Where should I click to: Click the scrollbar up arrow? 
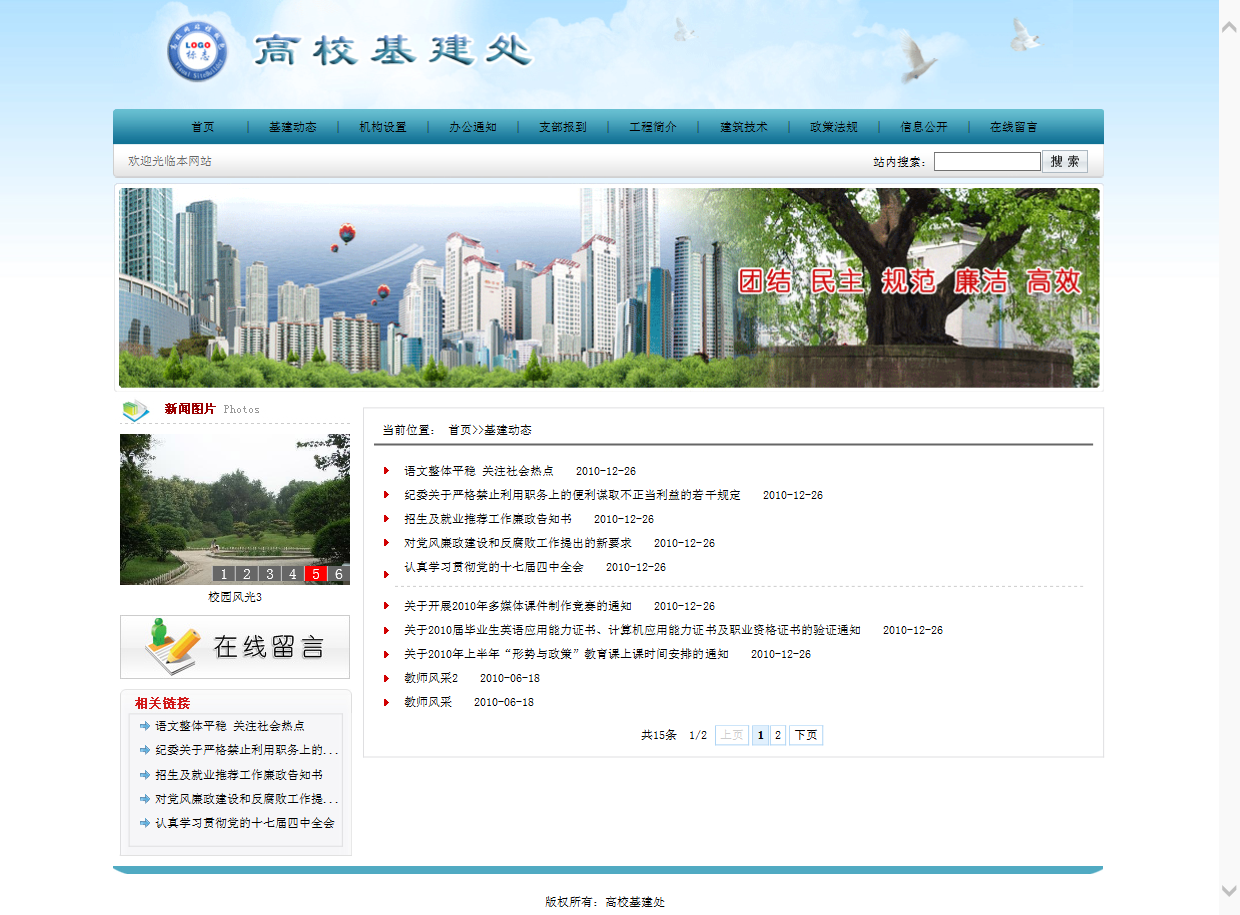[x=1229, y=26]
